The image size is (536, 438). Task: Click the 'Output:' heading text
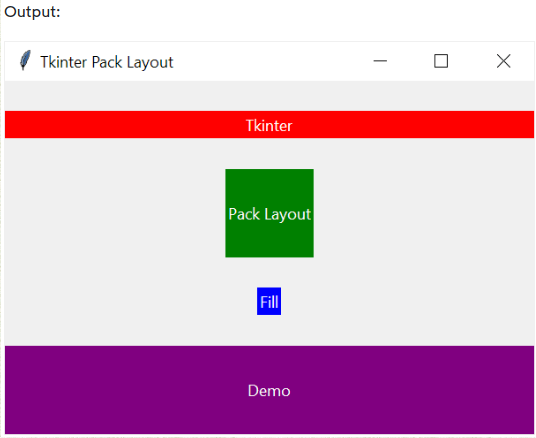[x=32, y=12]
